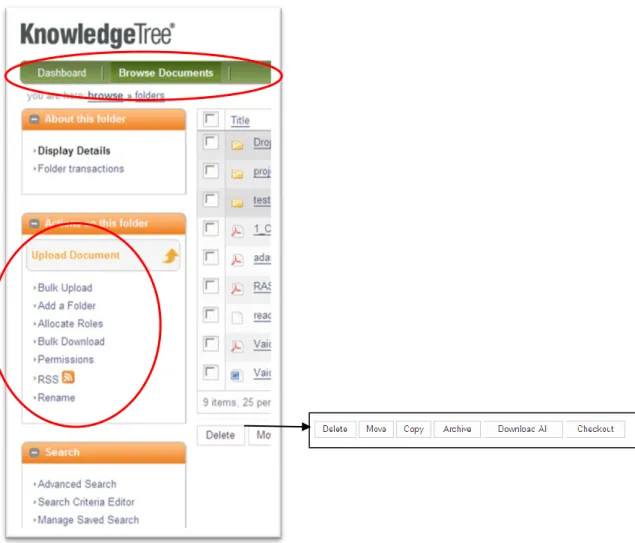
Task: Check the box for the read document row
Action: coord(211,315)
